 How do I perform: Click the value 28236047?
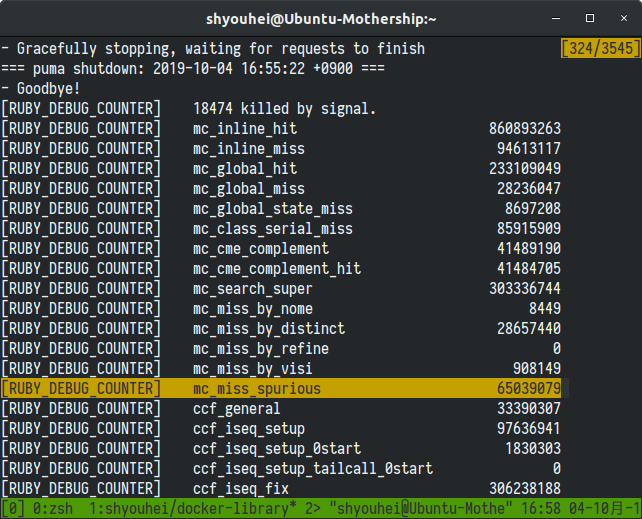click(529, 189)
